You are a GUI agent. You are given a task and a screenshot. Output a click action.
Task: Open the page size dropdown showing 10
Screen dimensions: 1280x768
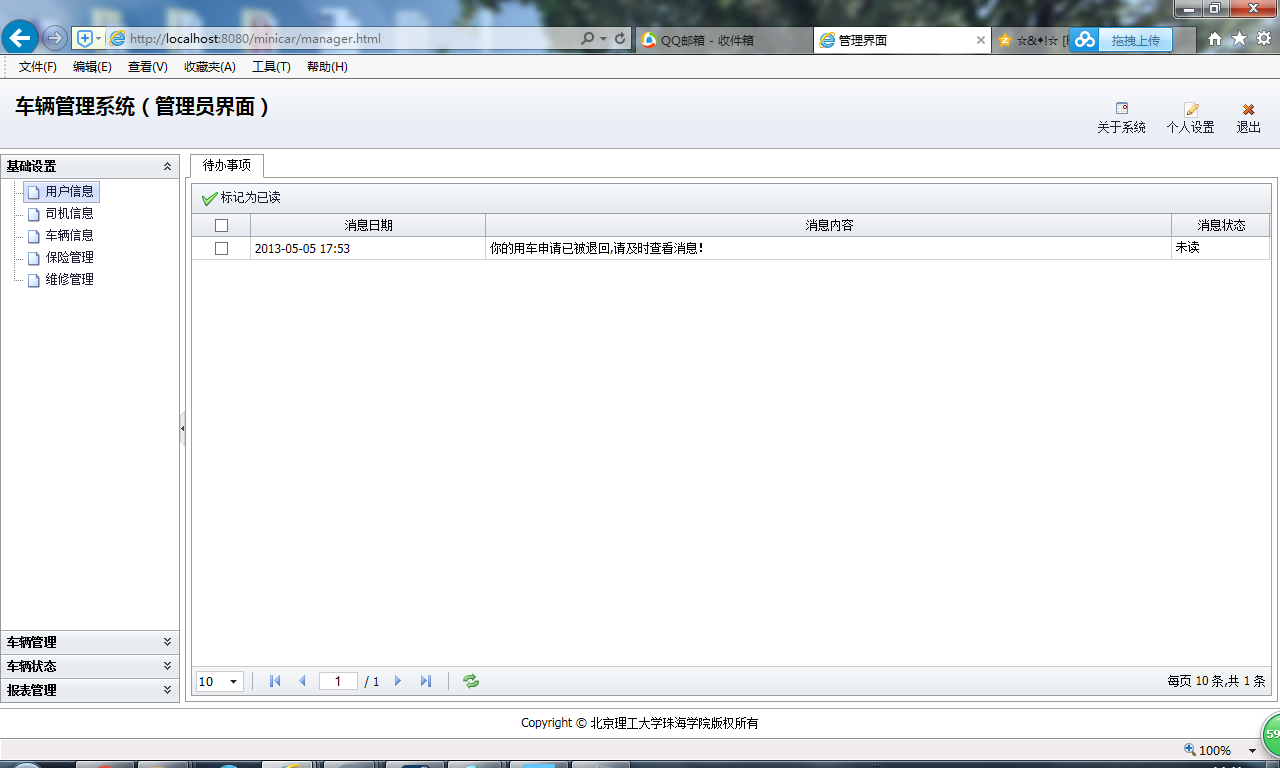[218, 681]
